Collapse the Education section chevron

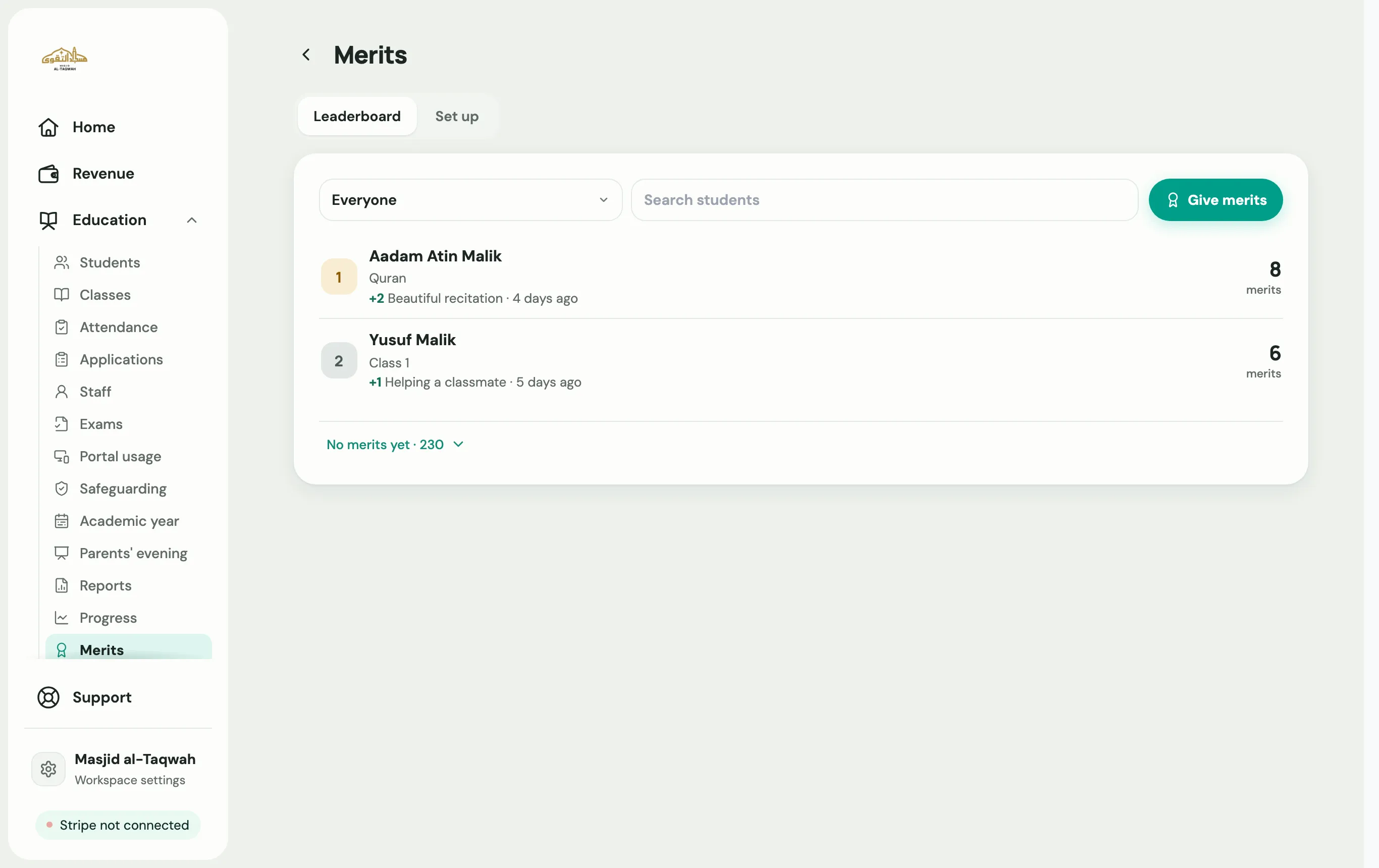coord(192,220)
